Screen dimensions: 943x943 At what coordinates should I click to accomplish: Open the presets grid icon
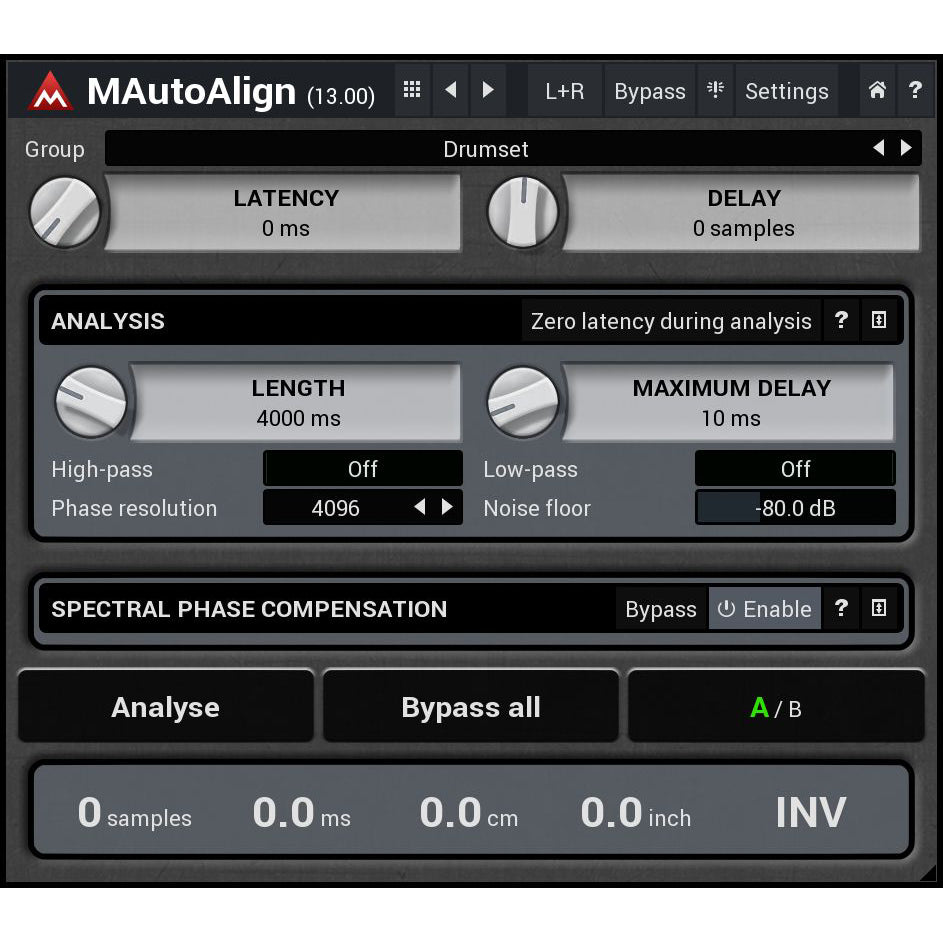coord(412,90)
